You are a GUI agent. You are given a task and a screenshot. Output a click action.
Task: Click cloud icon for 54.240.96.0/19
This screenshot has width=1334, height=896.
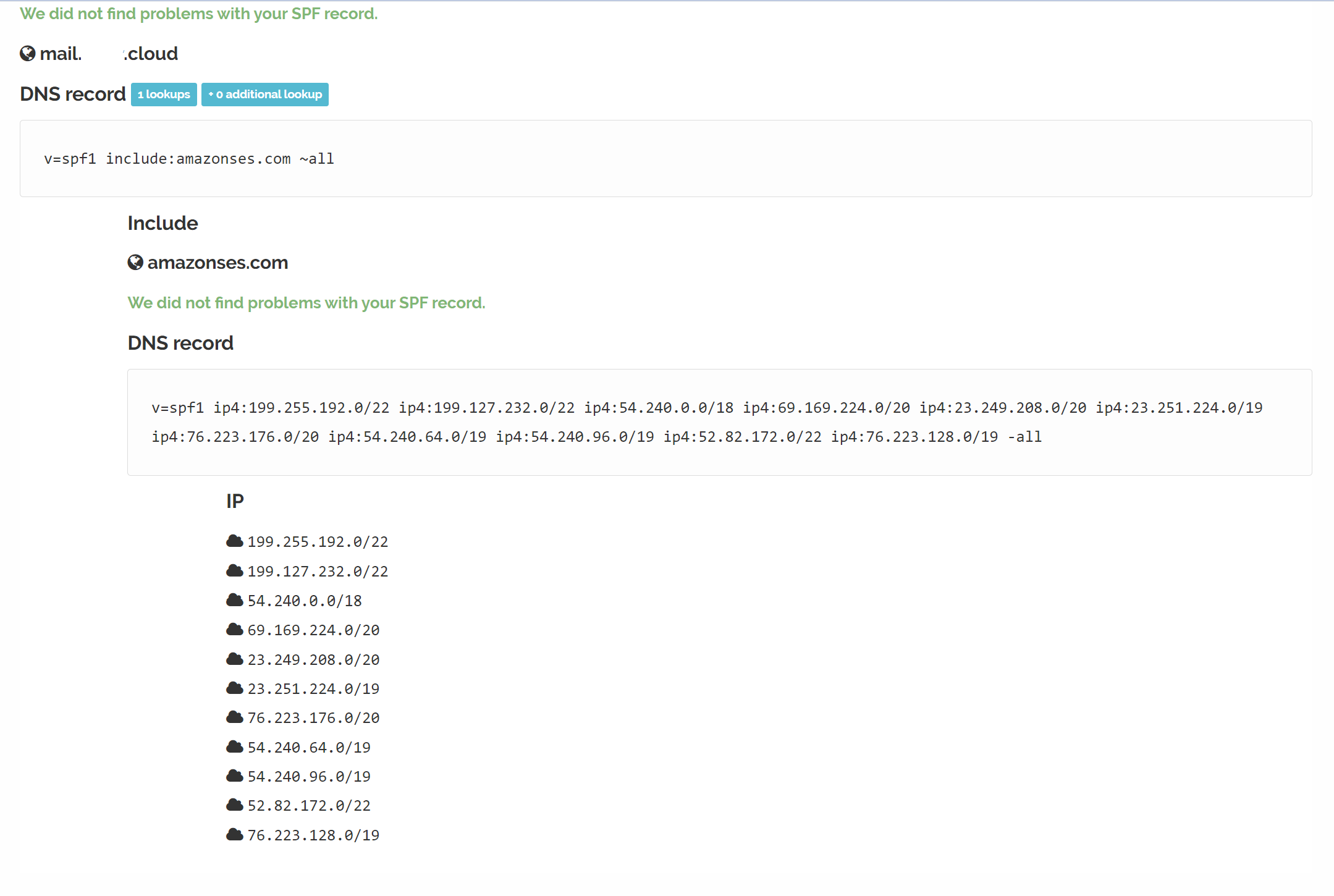tap(235, 776)
